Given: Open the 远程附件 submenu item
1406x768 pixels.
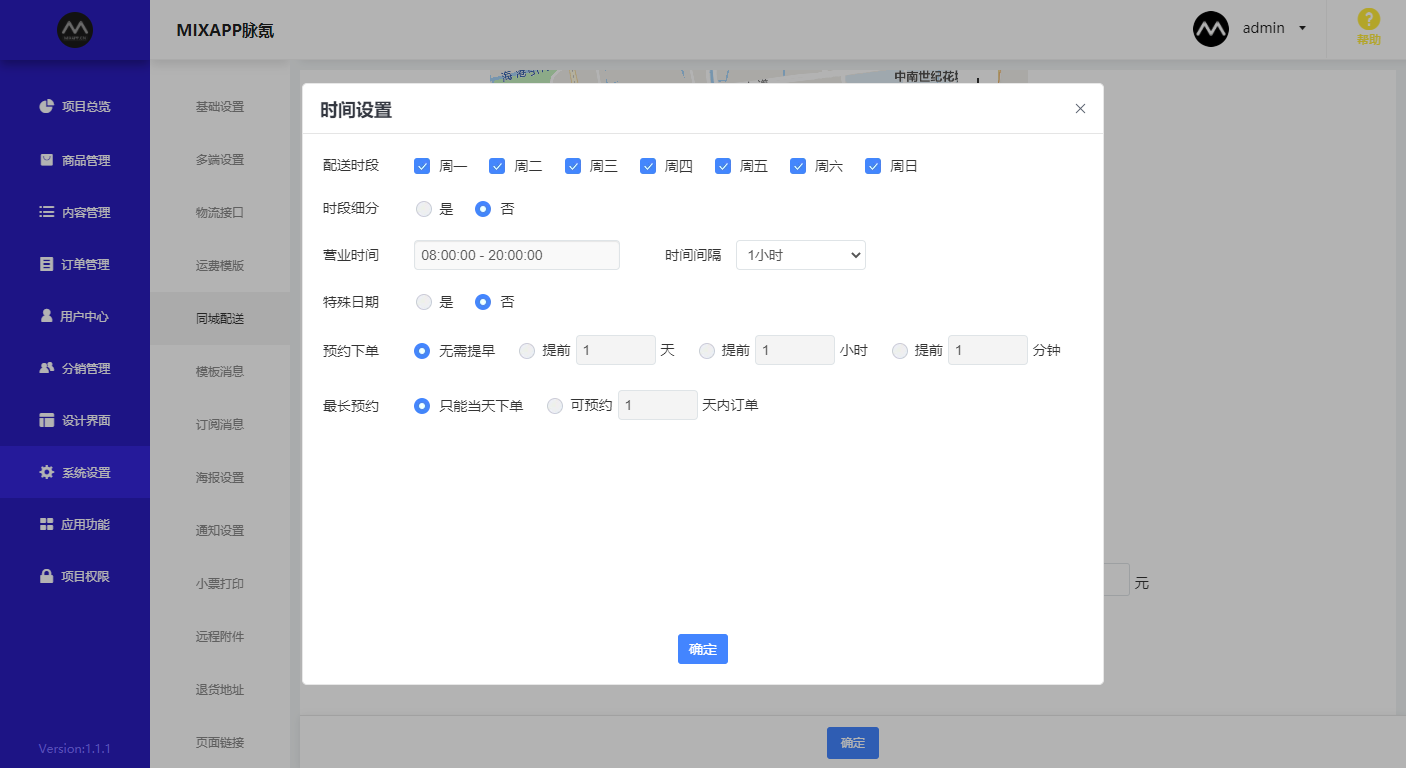Looking at the screenshot, I should [220, 637].
